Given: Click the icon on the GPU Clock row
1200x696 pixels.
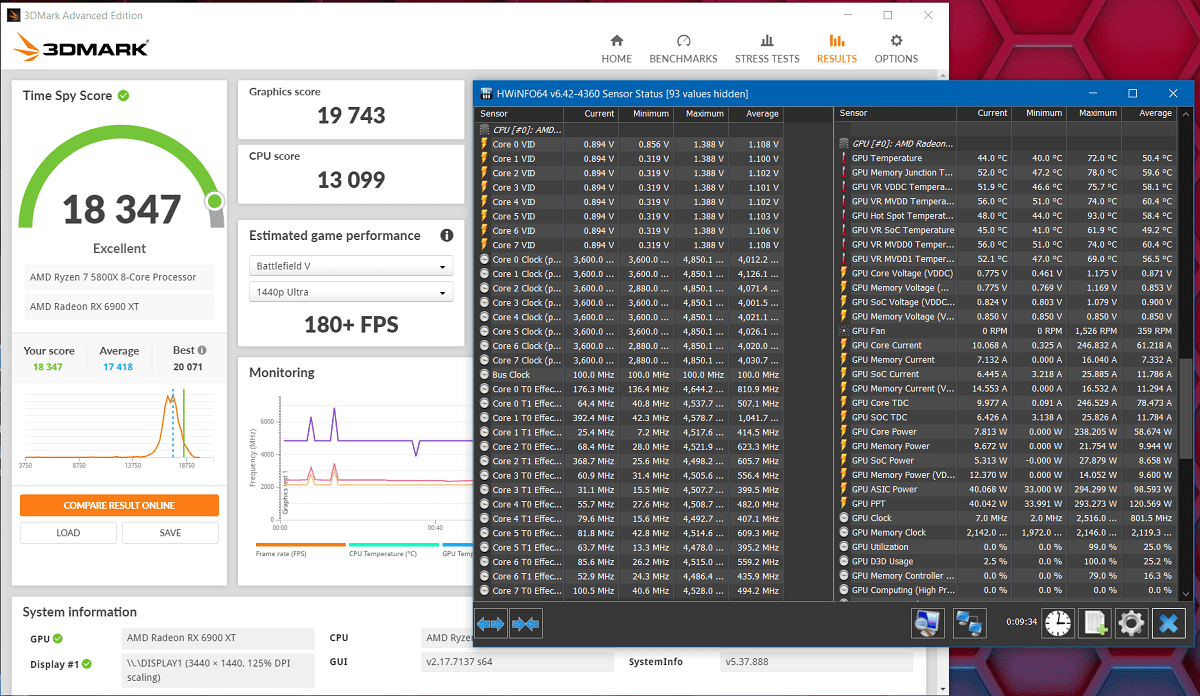Looking at the screenshot, I should (x=844, y=518).
